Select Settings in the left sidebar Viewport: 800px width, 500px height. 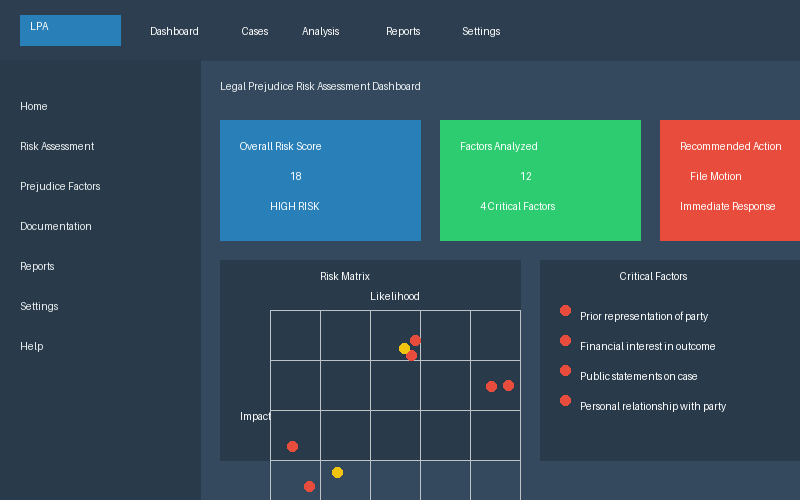[39, 306]
